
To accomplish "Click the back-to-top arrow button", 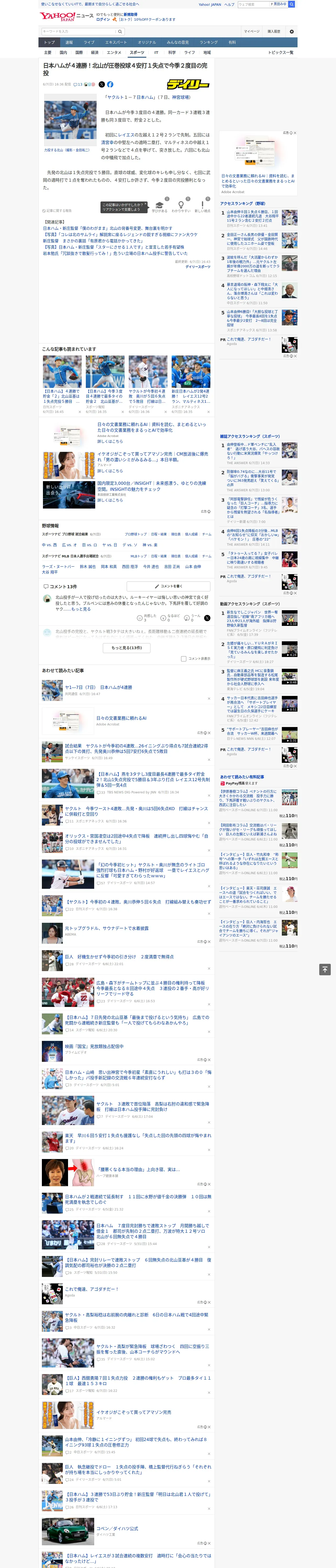I will 325,970.
